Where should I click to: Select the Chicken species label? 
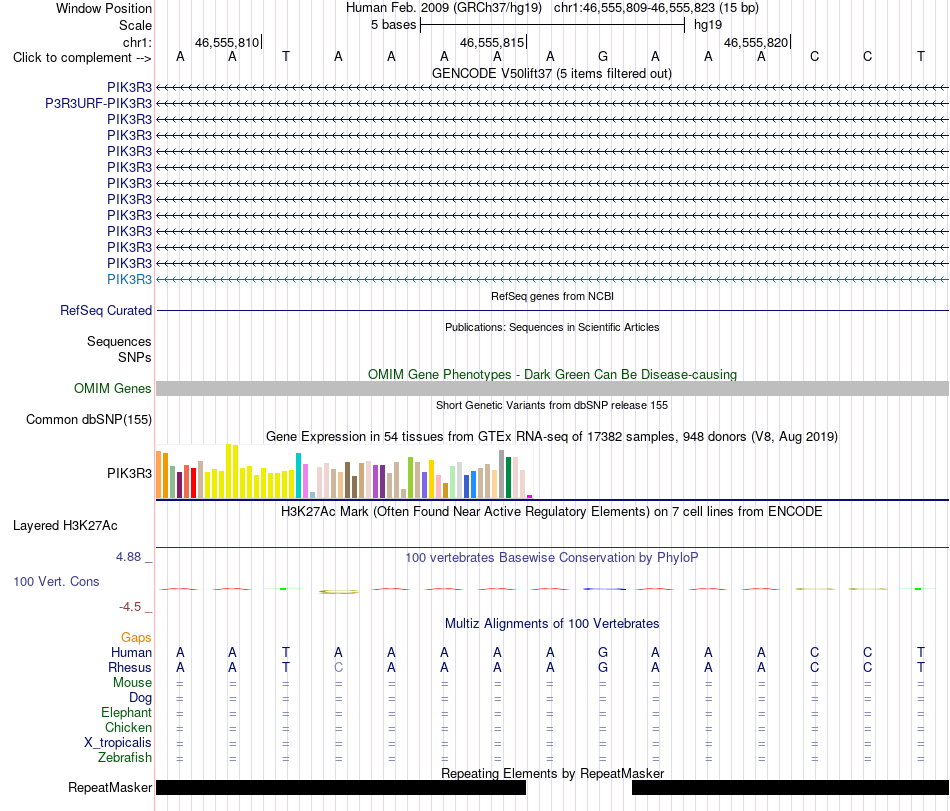pos(128,727)
